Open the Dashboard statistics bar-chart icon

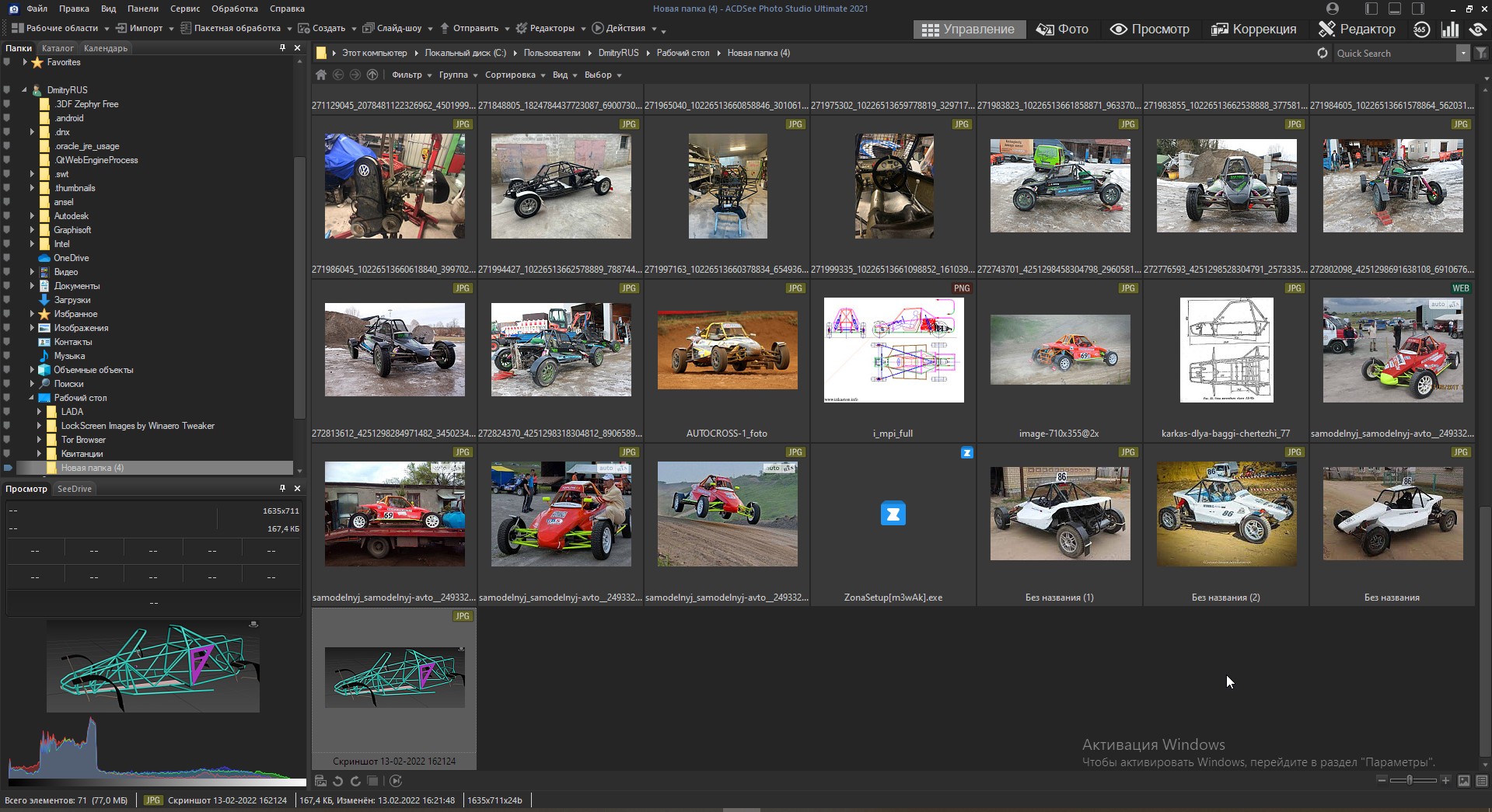(1450, 30)
